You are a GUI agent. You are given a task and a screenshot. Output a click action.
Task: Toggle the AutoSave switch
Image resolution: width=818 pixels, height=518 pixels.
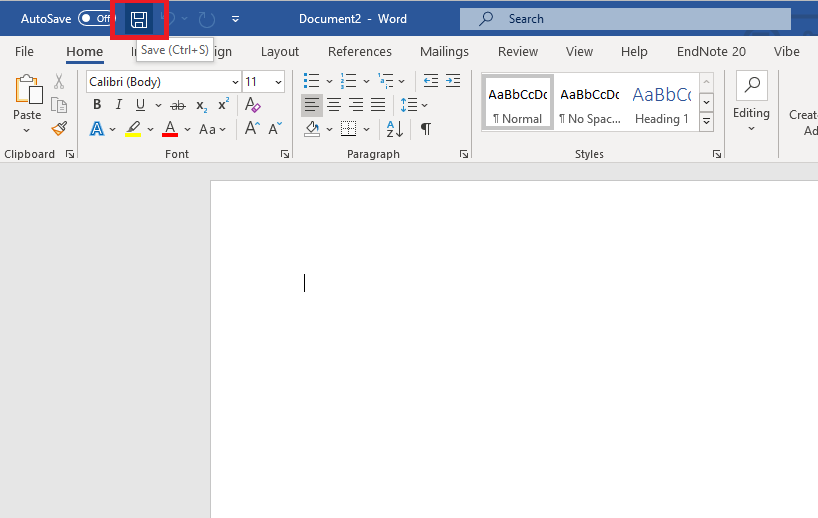point(95,19)
